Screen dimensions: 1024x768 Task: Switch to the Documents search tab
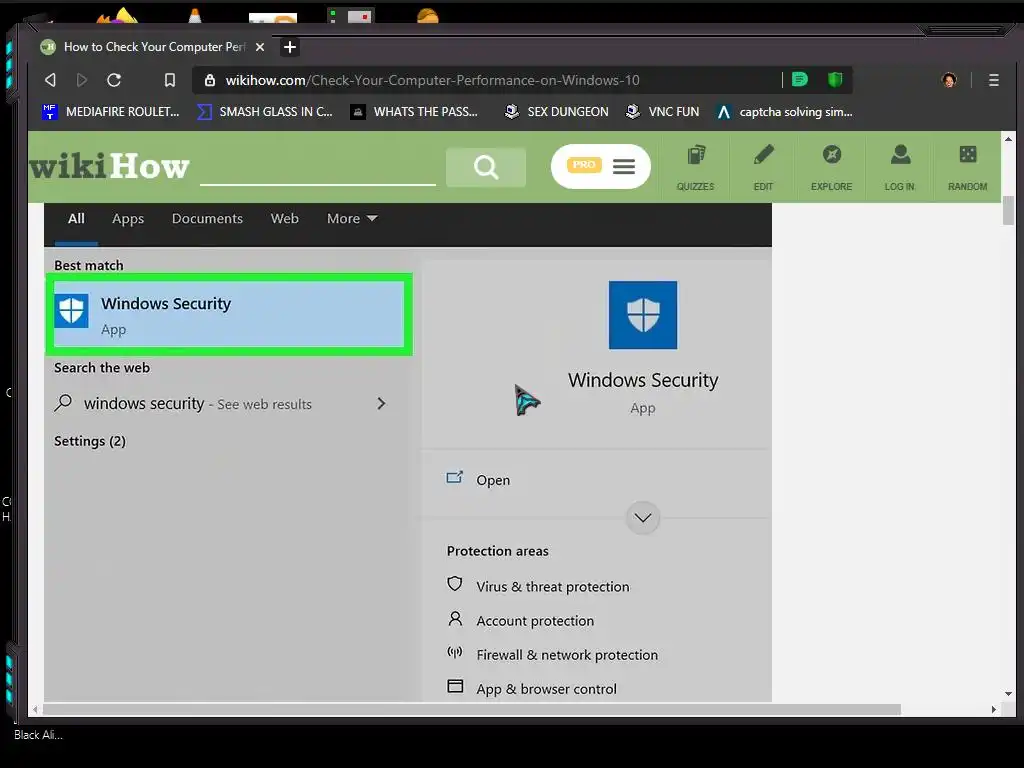(207, 219)
